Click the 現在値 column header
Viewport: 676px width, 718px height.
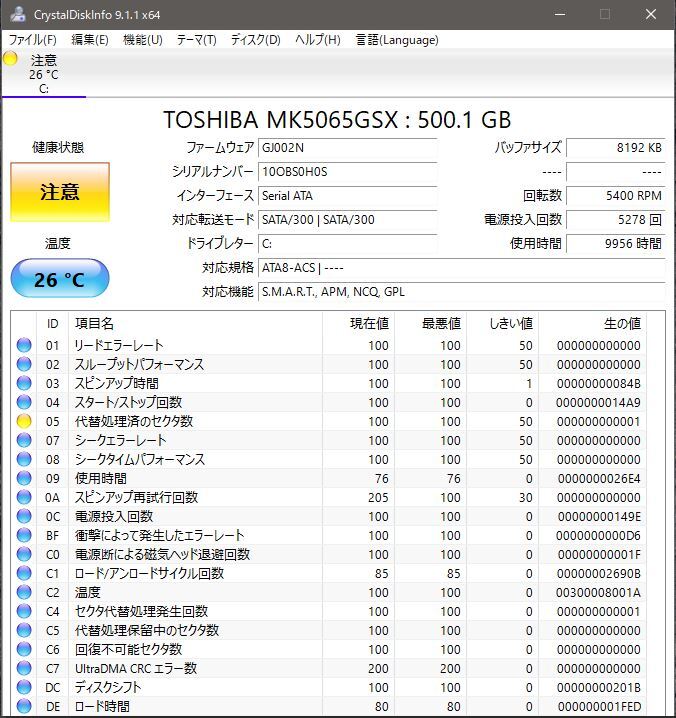point(358,324)
